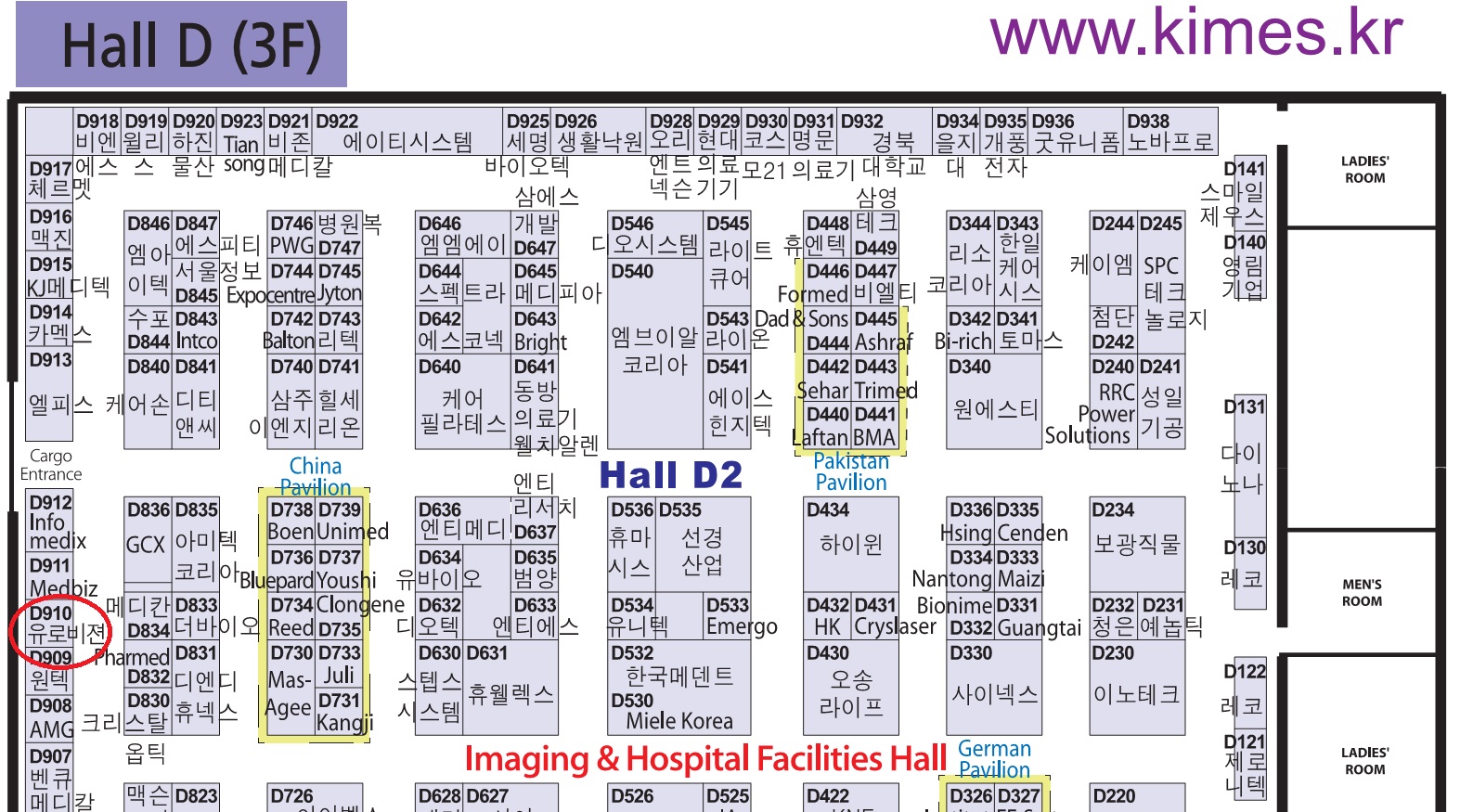Select booth D630 스텝스 시스템

(439, 688)
